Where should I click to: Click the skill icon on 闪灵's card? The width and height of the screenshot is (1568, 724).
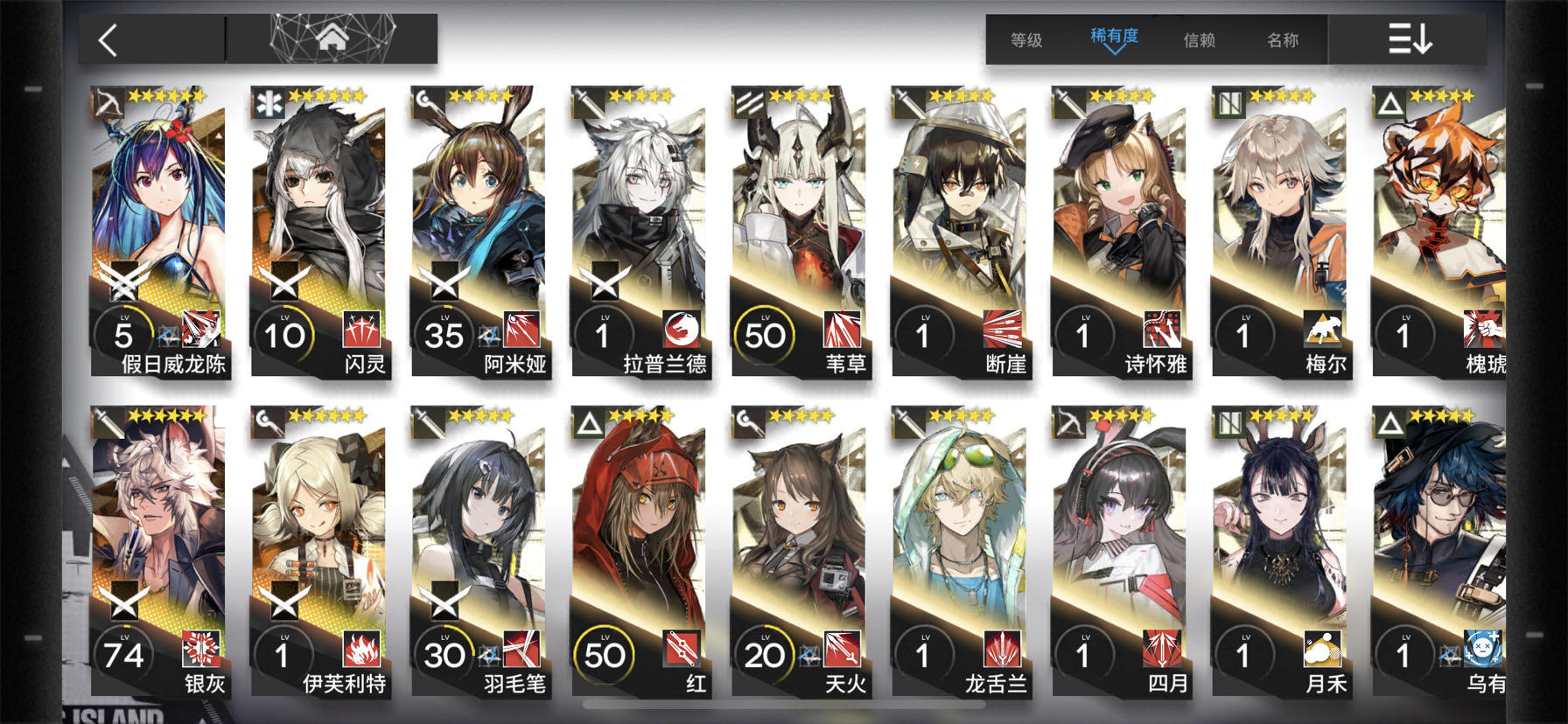pyautogui.click(x=361, y=330)
